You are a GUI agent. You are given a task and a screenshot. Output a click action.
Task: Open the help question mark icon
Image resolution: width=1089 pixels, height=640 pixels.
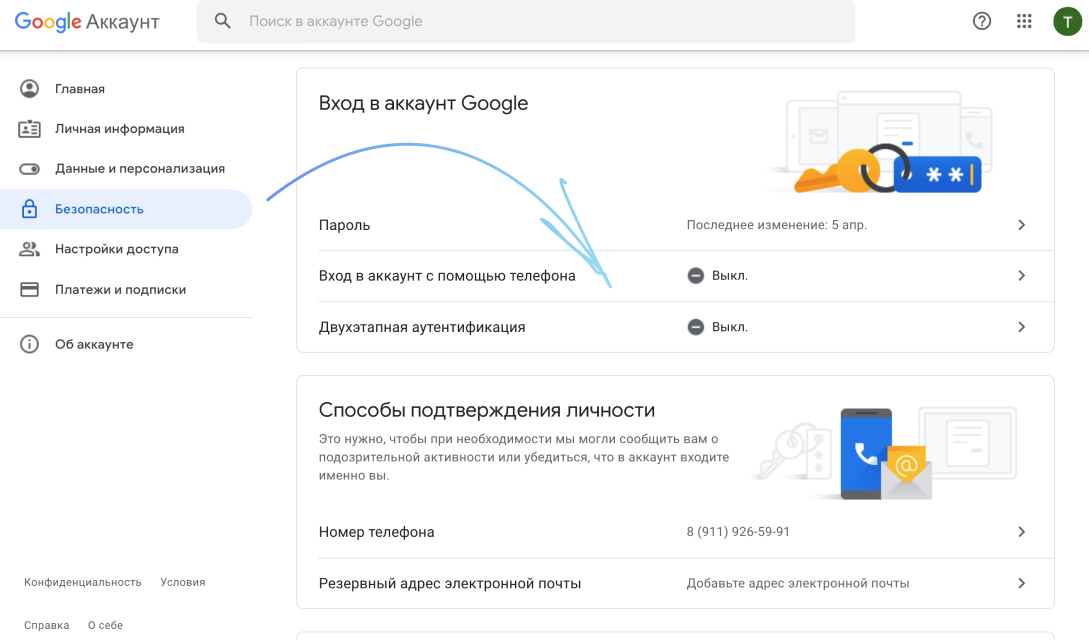tap(981, 21)
